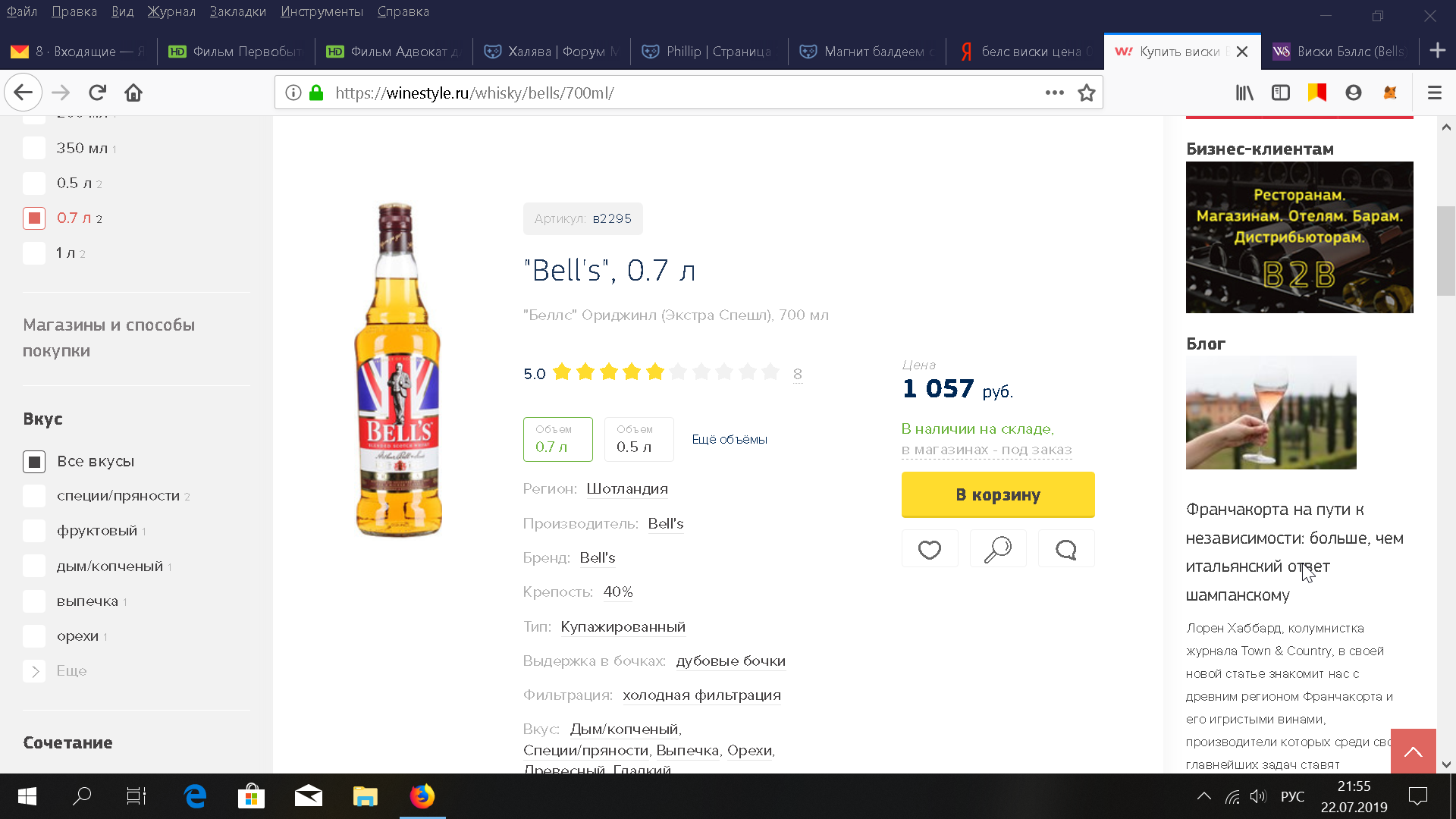This screenshot has width=1456, height=819.
Task: Select the 0.5 л volume option
Action: (639, 439)
